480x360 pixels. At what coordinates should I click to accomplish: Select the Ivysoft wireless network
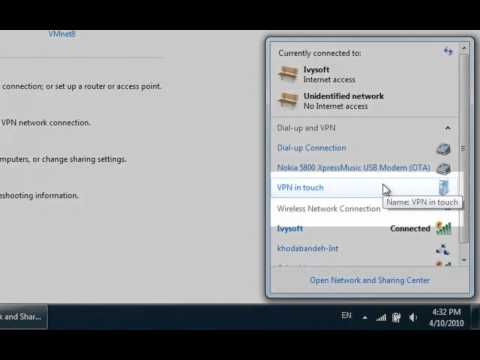tap(365, 228)
